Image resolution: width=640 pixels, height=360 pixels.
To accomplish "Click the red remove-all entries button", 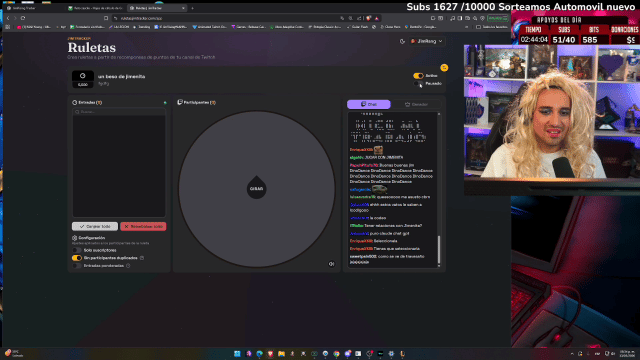I will [x=143, y=226].
